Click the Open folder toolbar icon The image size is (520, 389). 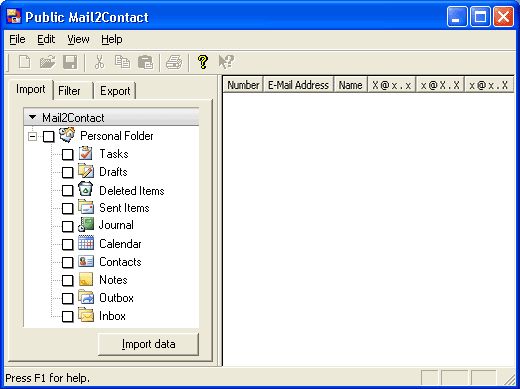[x=47, y=62]
